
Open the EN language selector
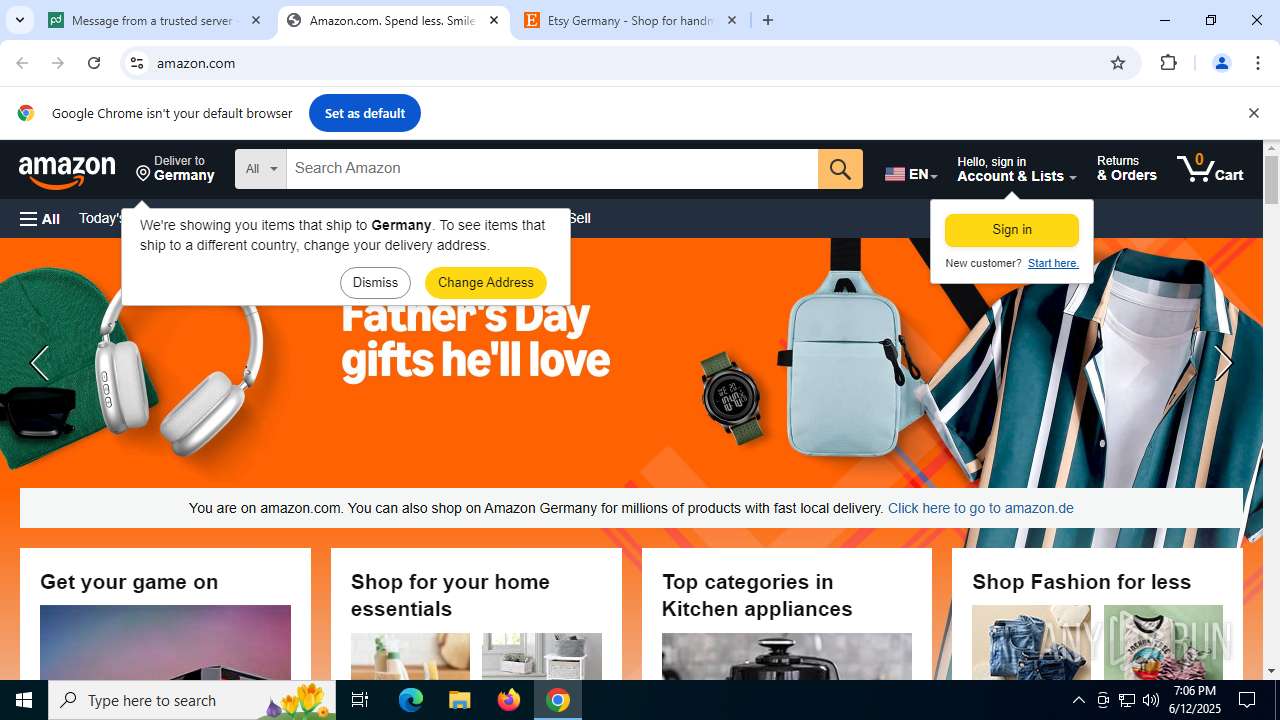click(x=911, y=174)
